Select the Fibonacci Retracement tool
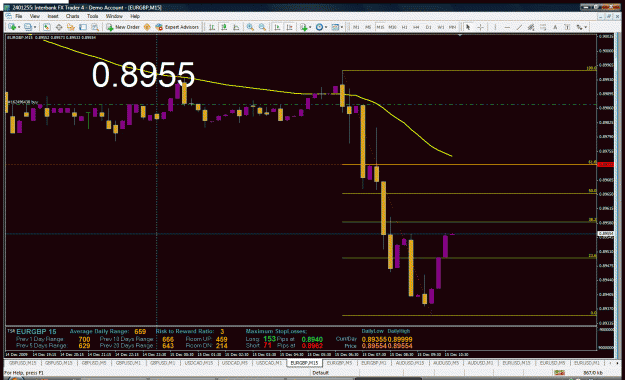This screenshot has width=625, height=380. click(x=543, y=27)
